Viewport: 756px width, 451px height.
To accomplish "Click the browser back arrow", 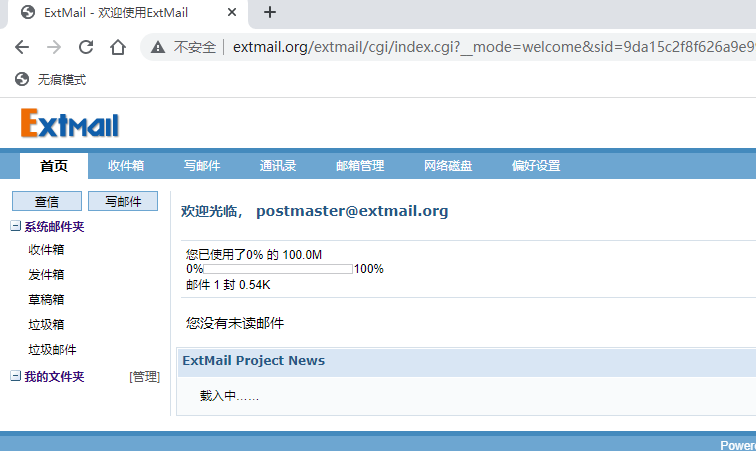I will 22,47.
